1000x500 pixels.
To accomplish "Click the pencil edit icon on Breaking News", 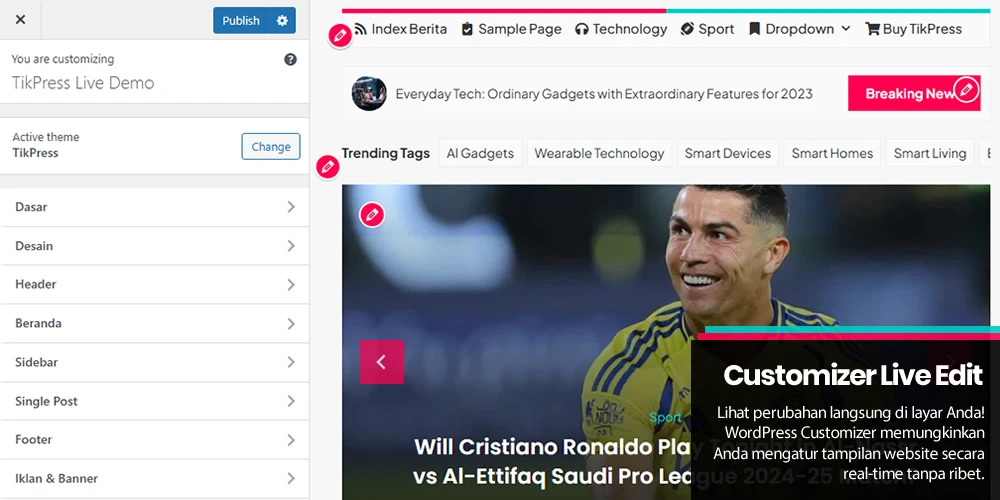I will point(966,89).
